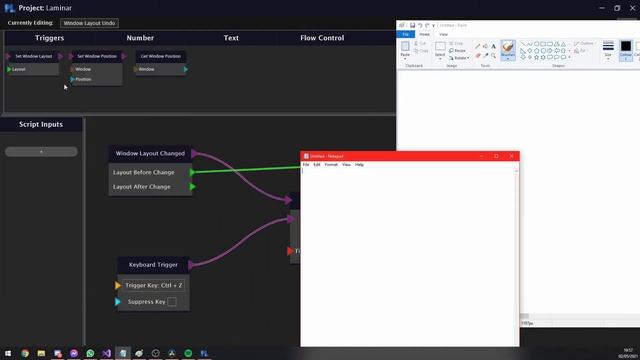Click red pin on partially hidden node

tap(290, 251)
